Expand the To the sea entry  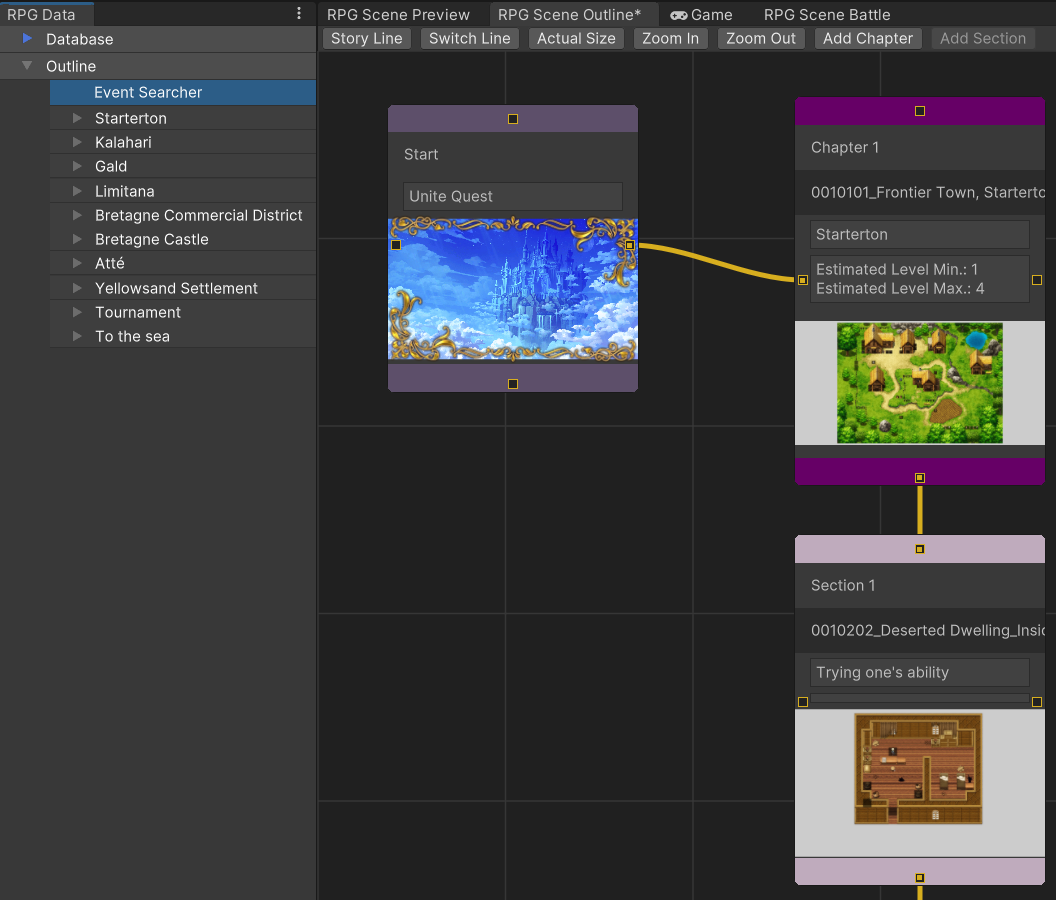77,336
